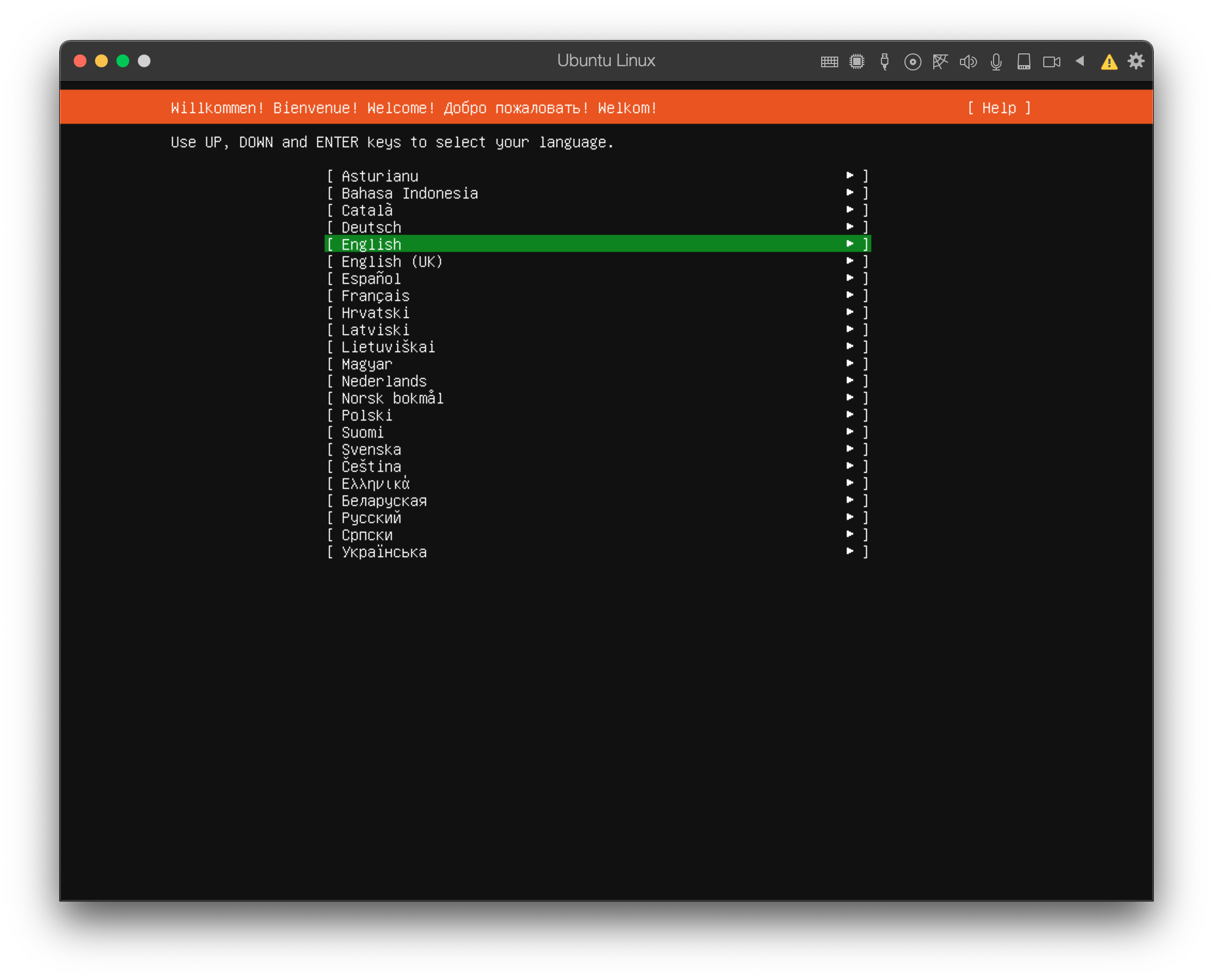The width and height of the screenshot is (1213, 980).
Task: Click the Help button in the orange header
Action: (x=999, y=108)
